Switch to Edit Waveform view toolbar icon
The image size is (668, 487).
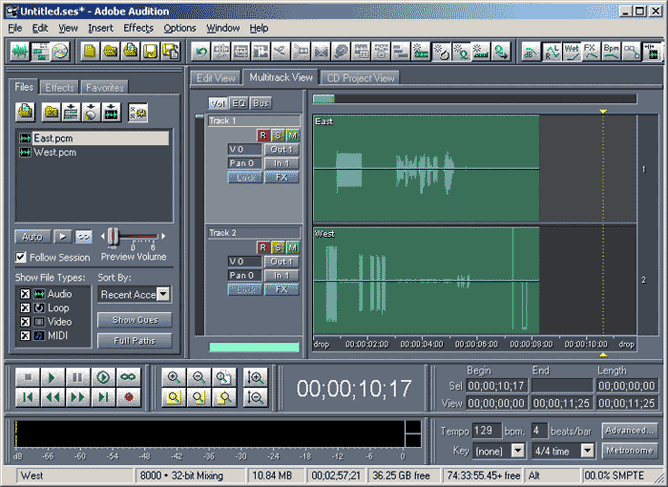click(19, 52)
